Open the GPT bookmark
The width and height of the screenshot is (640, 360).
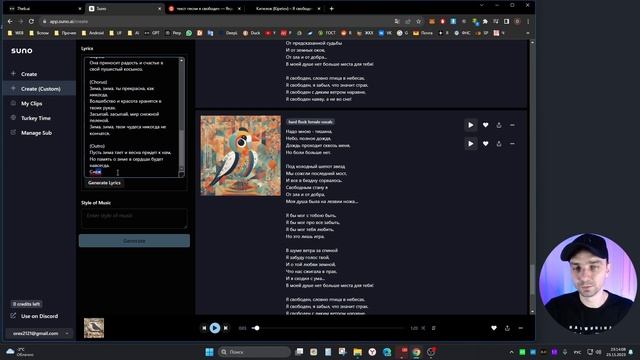pos(152,33)
